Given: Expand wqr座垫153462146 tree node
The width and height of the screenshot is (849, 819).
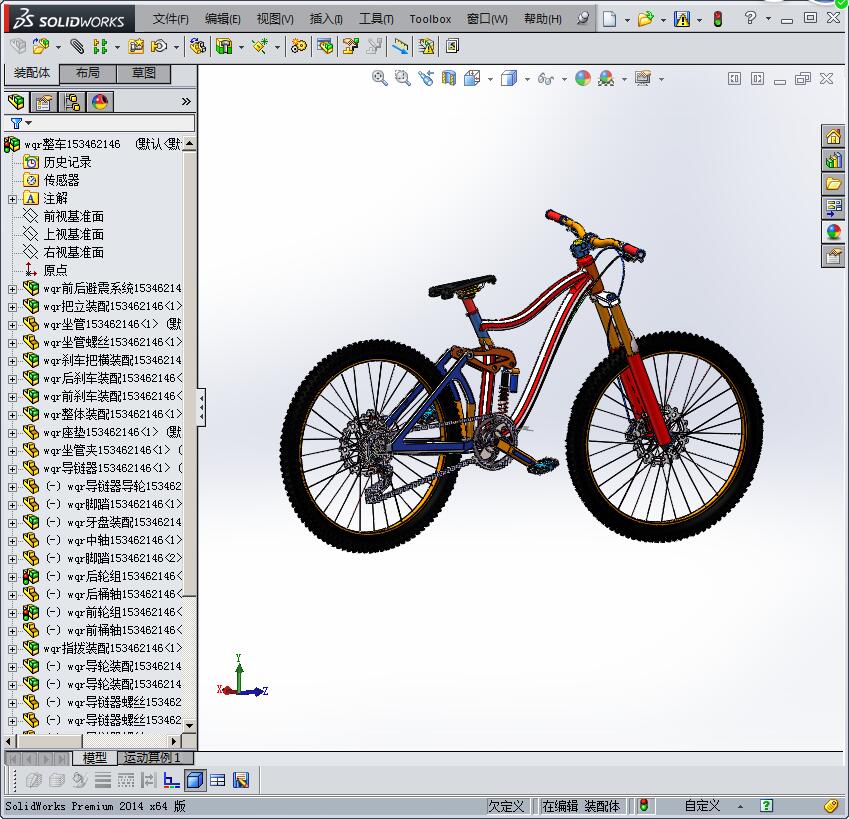Looking at the screenshot, I should [12, 433].
